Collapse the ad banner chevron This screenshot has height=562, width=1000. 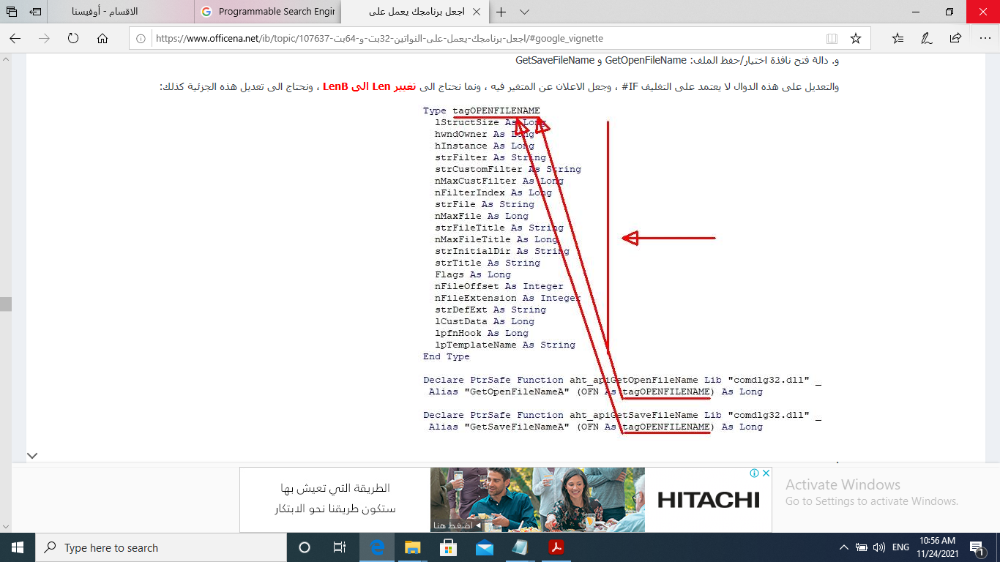(x=32, y=456)
